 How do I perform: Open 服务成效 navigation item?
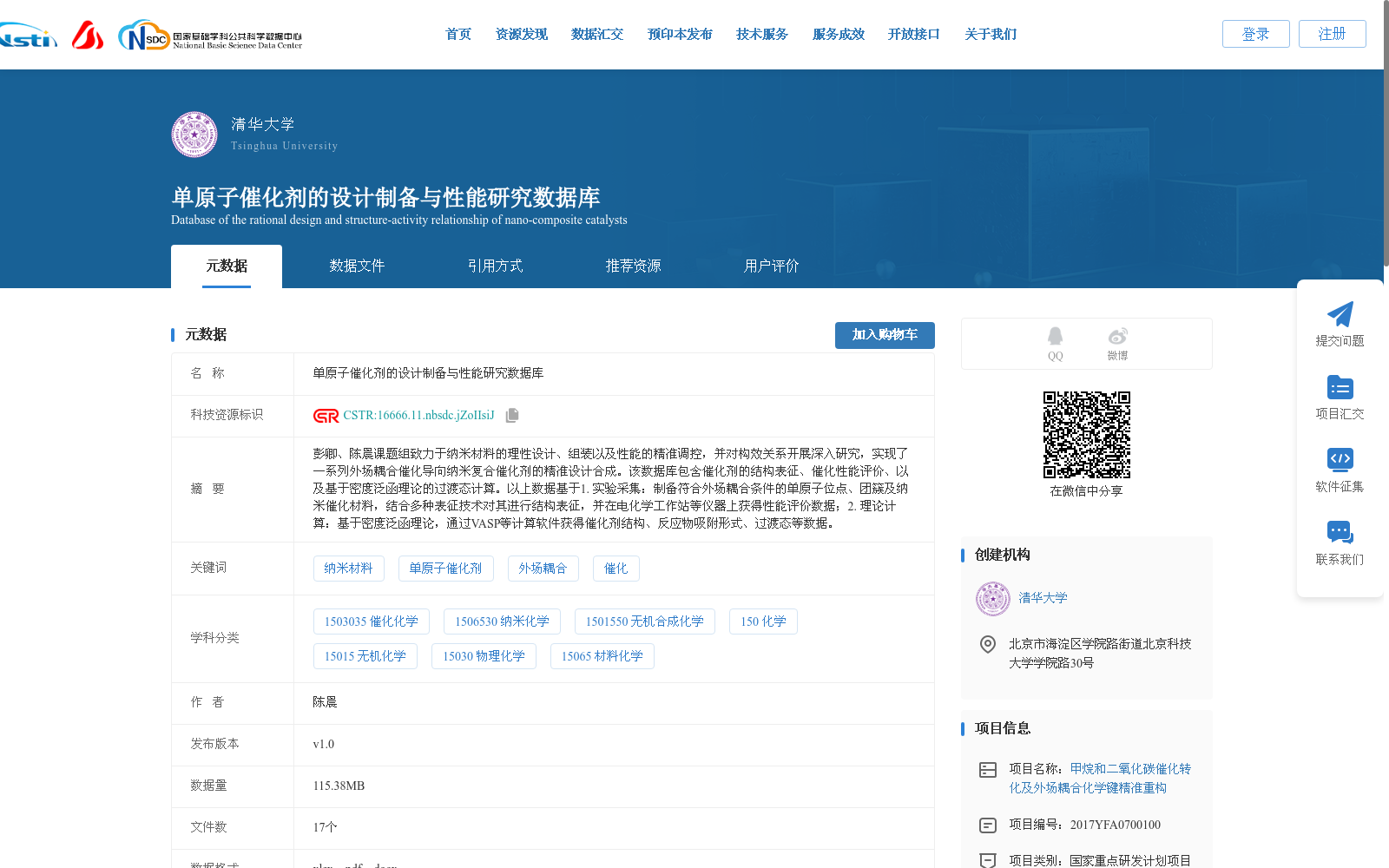839,35
